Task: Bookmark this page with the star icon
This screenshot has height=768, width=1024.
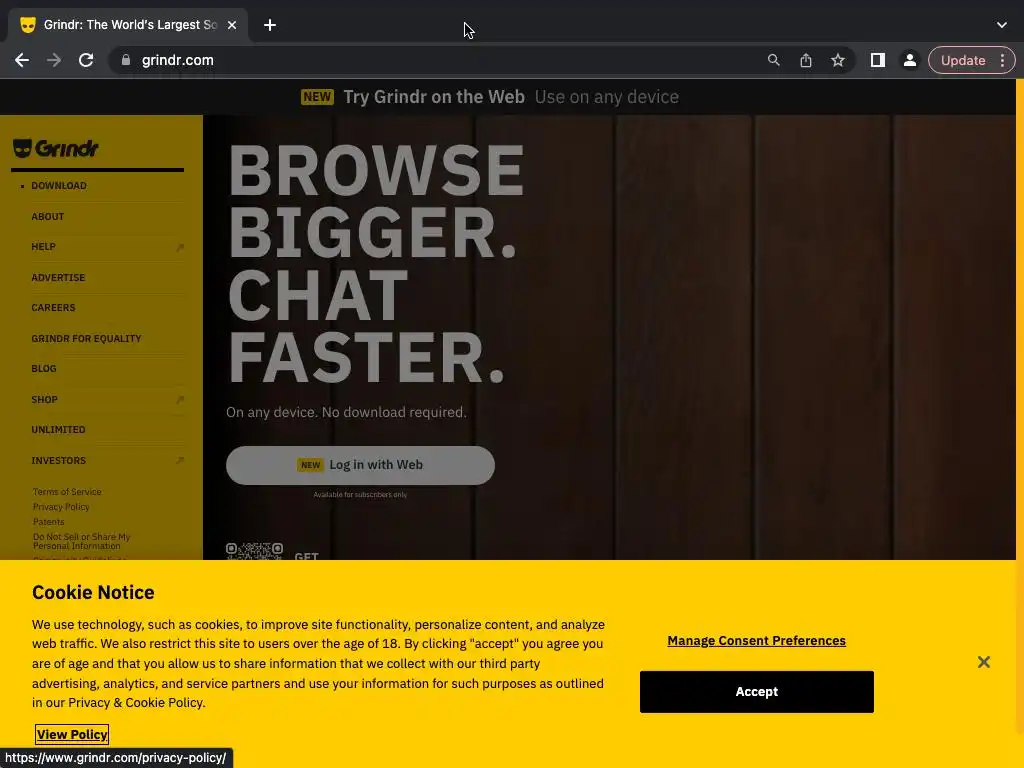Action: pyautogui.click(x=838, y=60)
